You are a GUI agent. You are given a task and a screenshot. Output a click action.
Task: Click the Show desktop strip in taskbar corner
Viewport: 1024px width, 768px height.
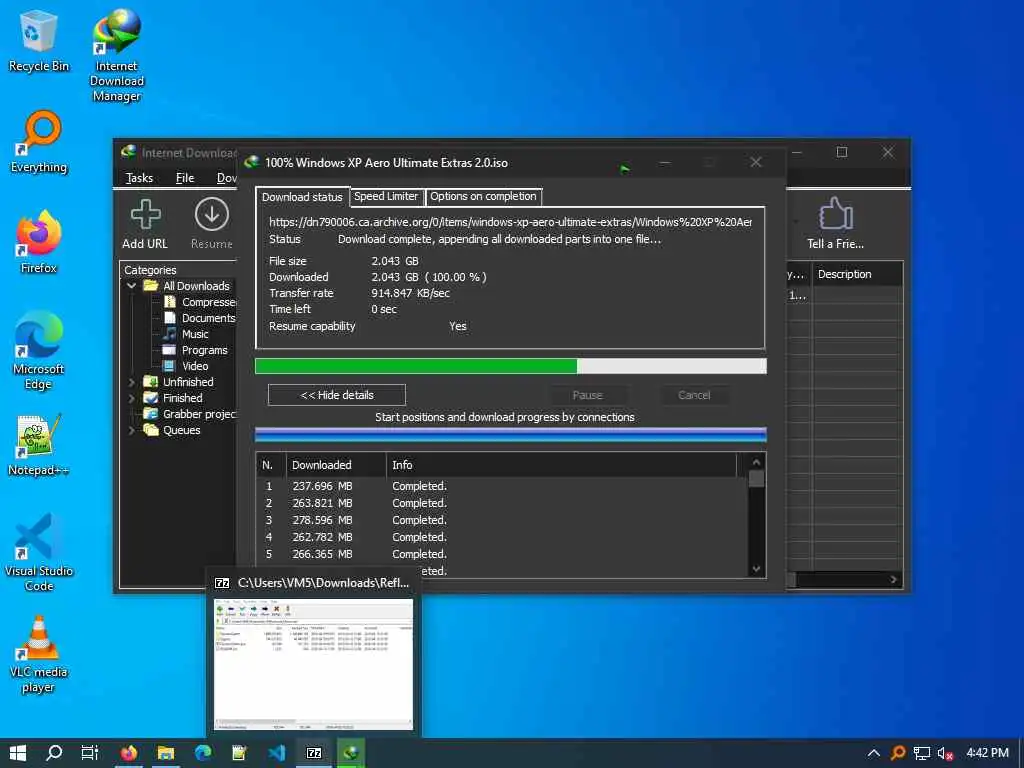pos(1021,753)
